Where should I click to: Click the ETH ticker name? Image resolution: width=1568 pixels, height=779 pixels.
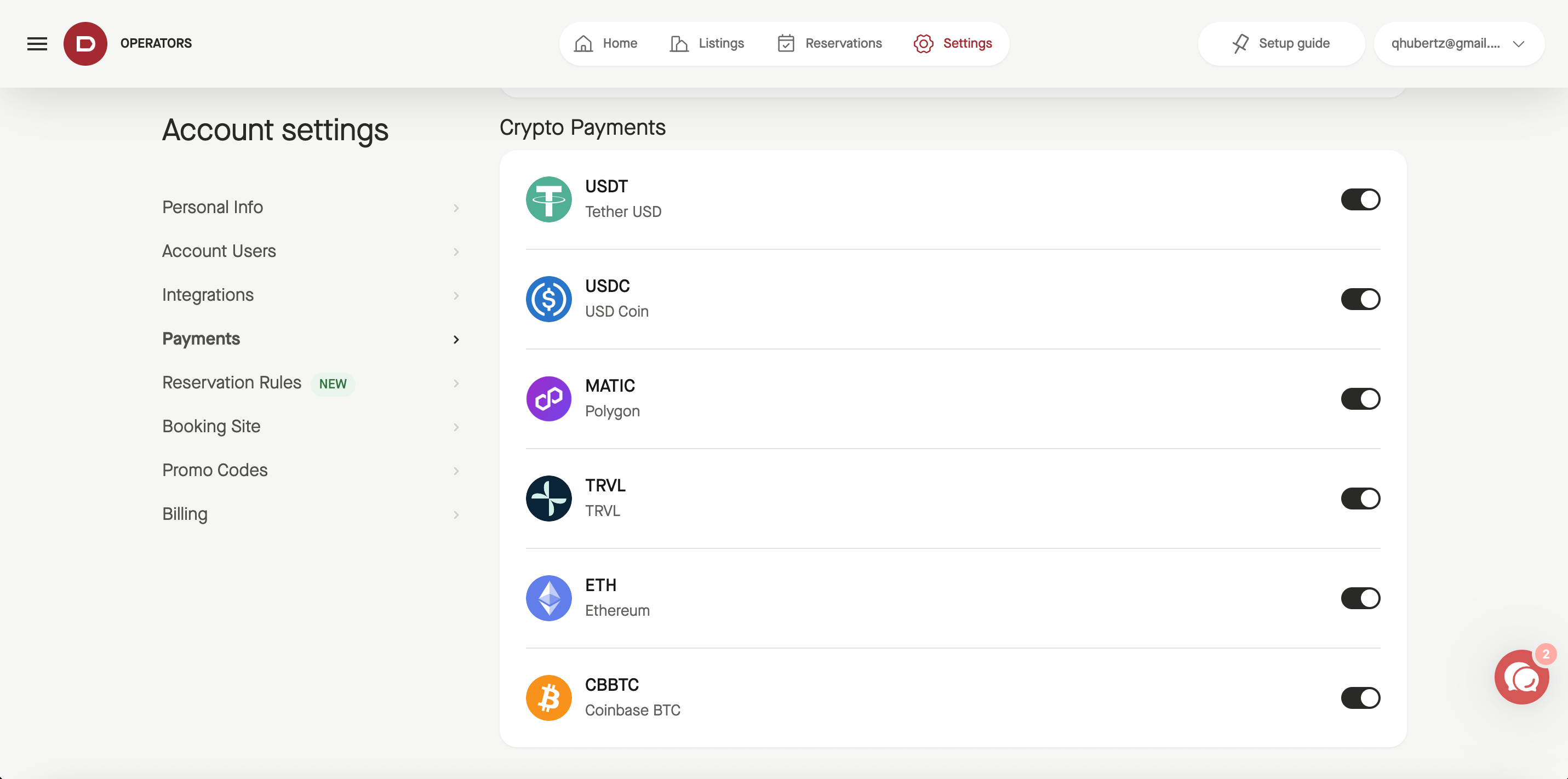pyautogui.click(x=601, y=586)
